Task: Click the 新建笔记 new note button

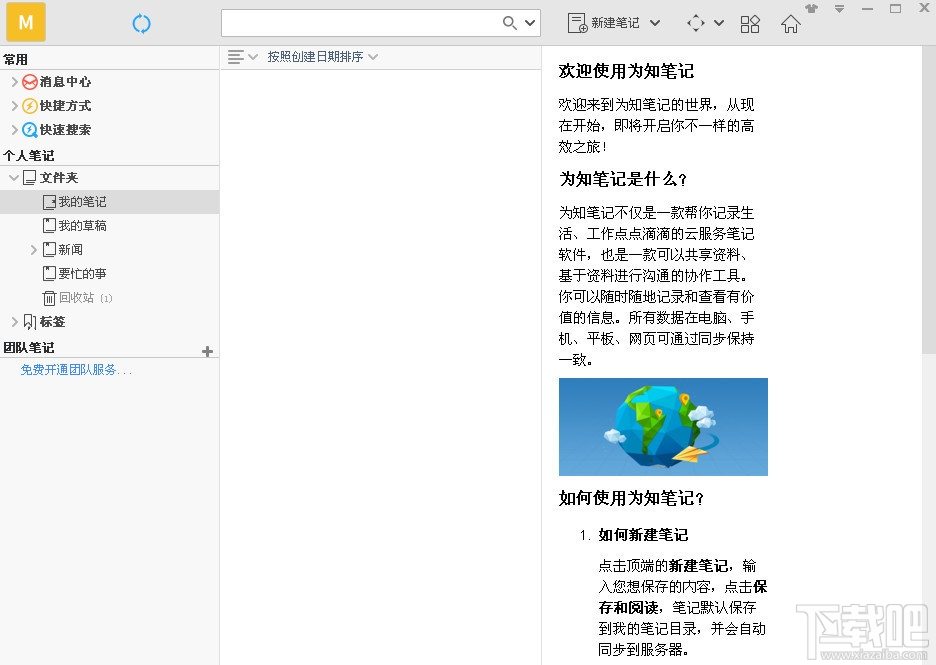Action: coord(603,23)
